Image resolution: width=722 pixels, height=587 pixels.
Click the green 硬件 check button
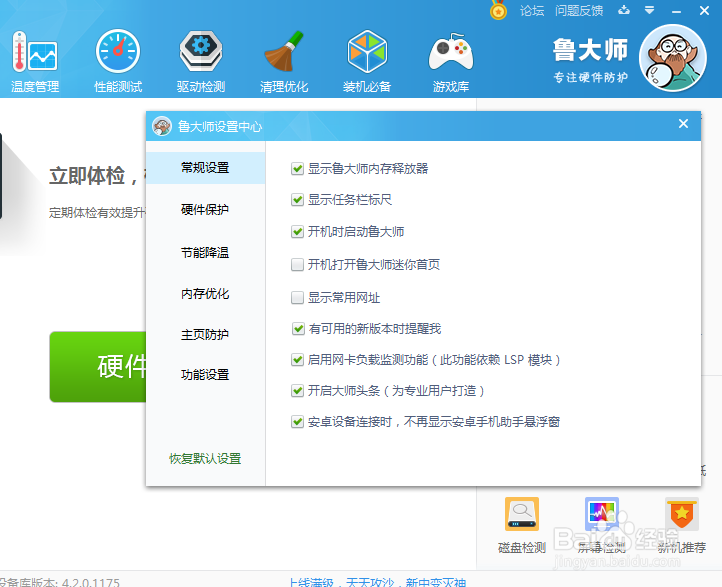click(98, 366)
